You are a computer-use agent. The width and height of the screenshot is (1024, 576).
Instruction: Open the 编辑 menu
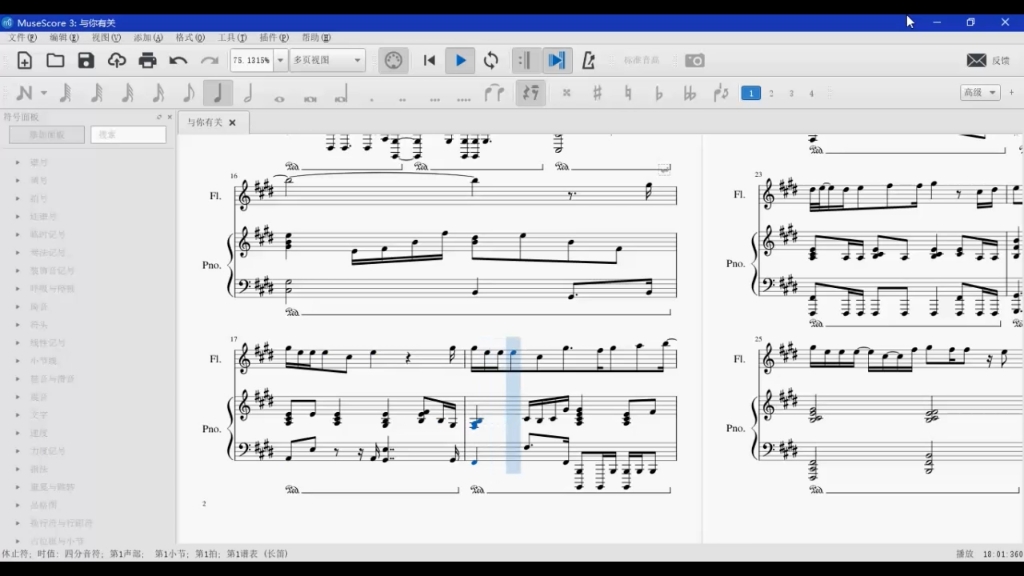click(x=64, y=38)
